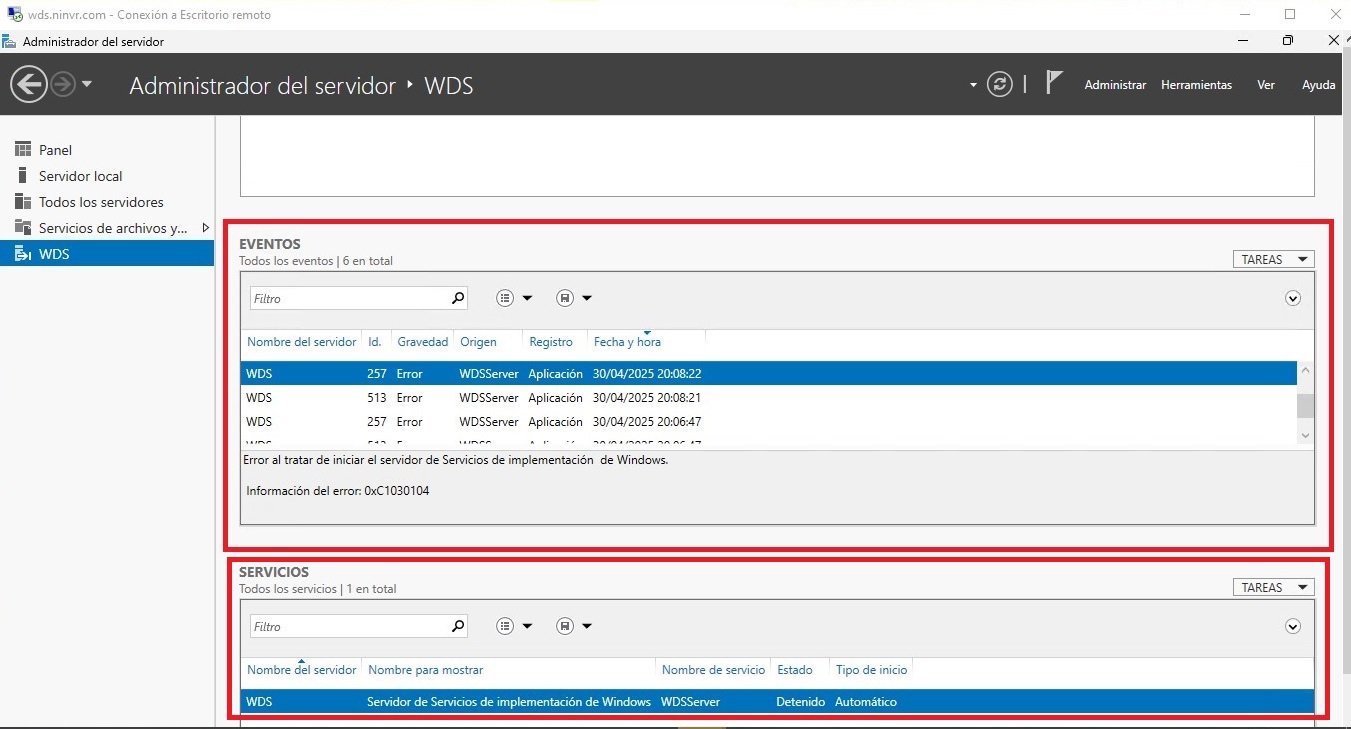Sort events by Id. column
Image resolution: width=1351 pixels, height=729 pixels.
tap(375, 342)
